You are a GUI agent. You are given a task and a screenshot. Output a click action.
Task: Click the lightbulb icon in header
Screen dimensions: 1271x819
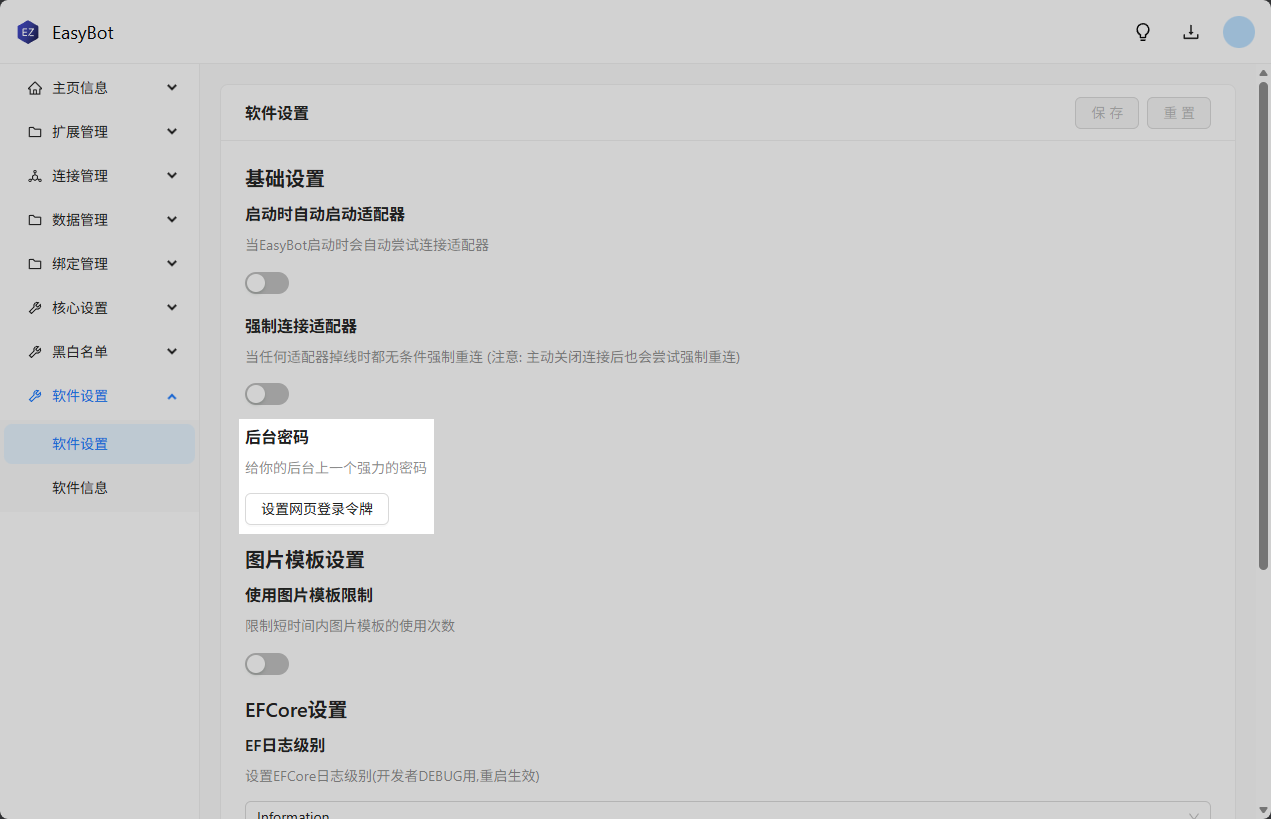point(1143,32)
